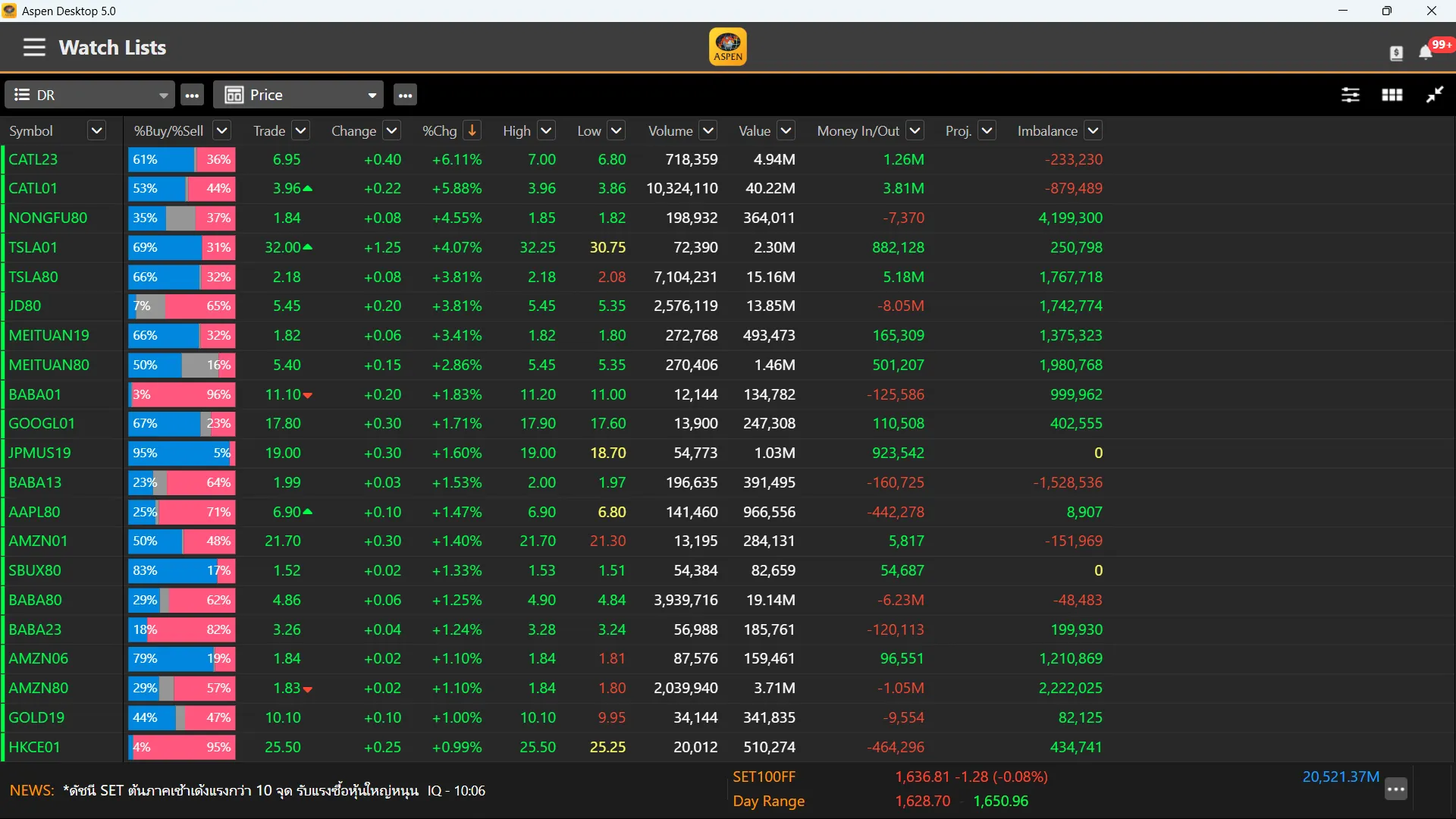Switch to the grid layout view icon
1456x819 pixels.
click(x=1392, y=95)
